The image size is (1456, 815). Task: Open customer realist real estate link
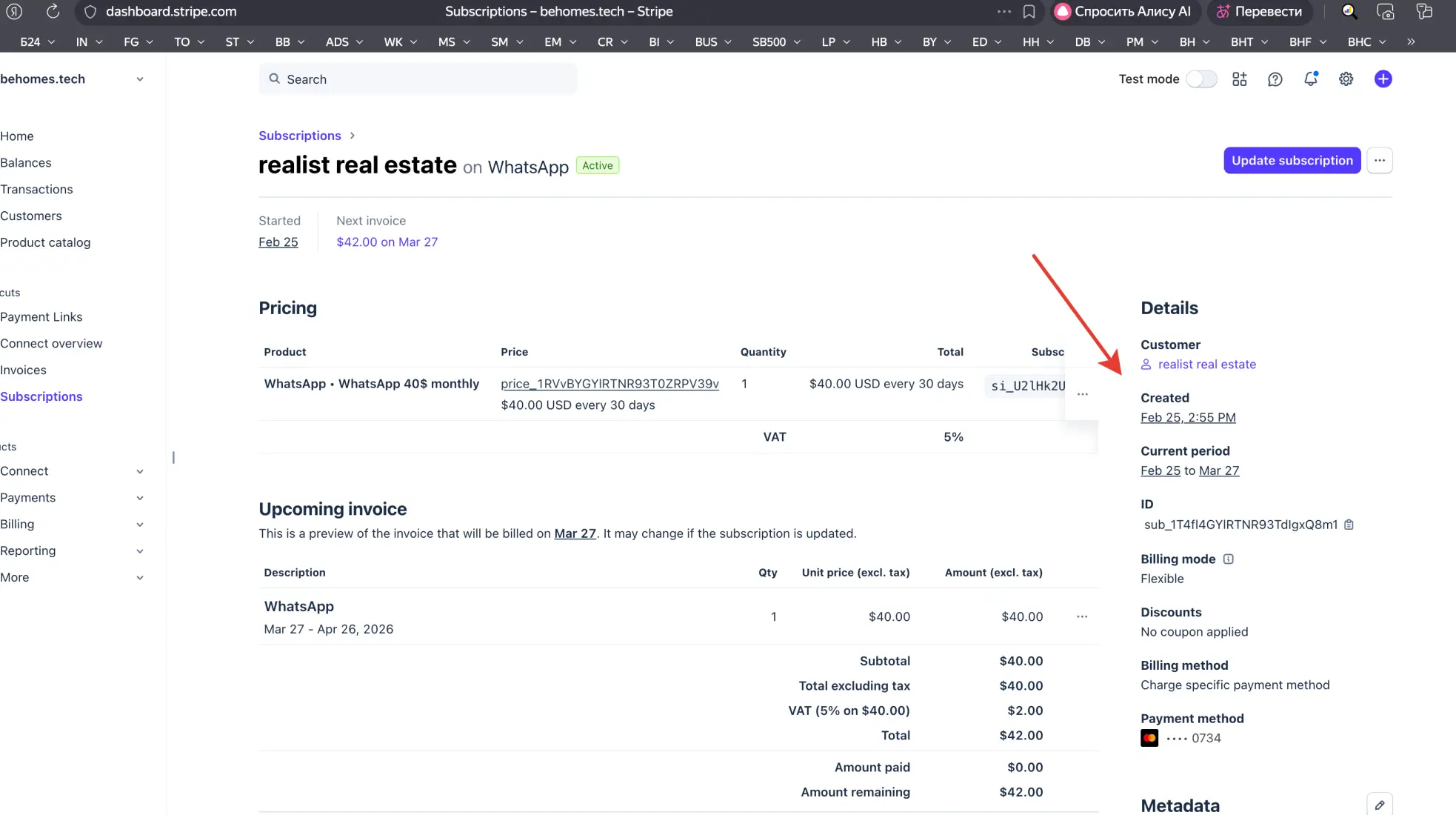tap(1206, 365)
